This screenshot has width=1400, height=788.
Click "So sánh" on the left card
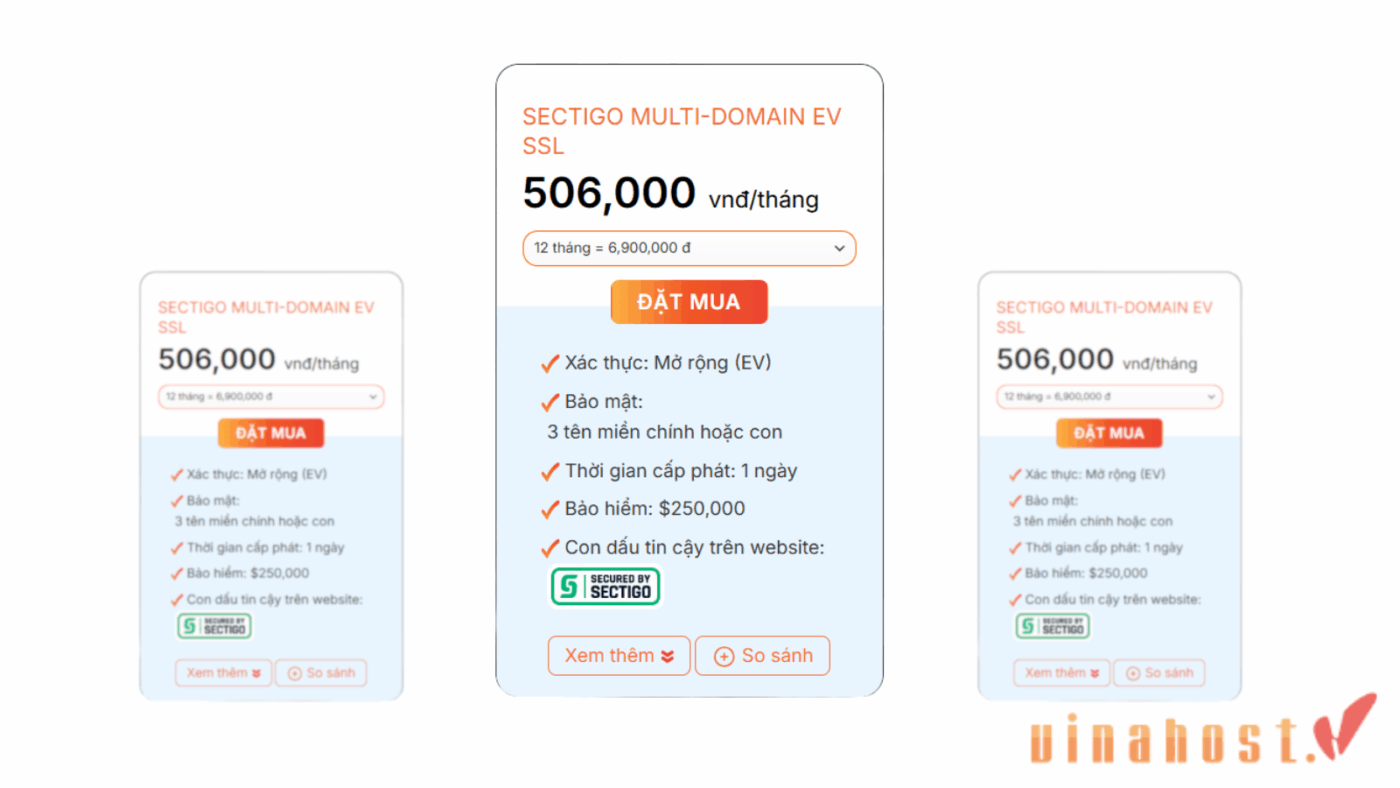coord(321,673)
